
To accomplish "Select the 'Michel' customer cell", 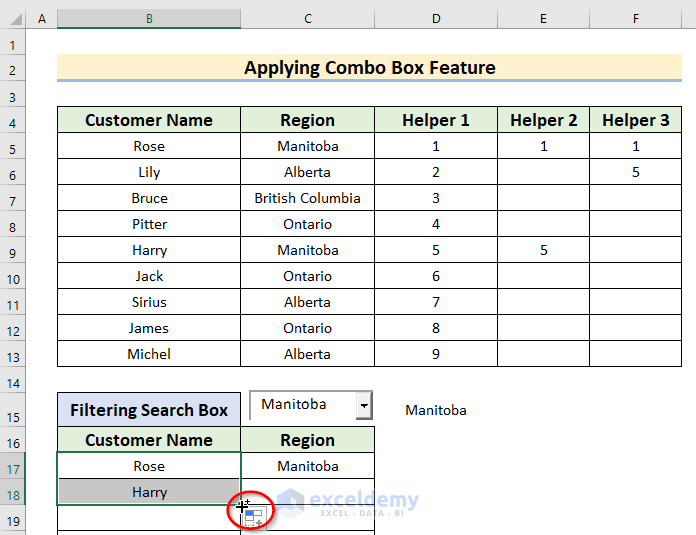I will (x=149, y=354).
